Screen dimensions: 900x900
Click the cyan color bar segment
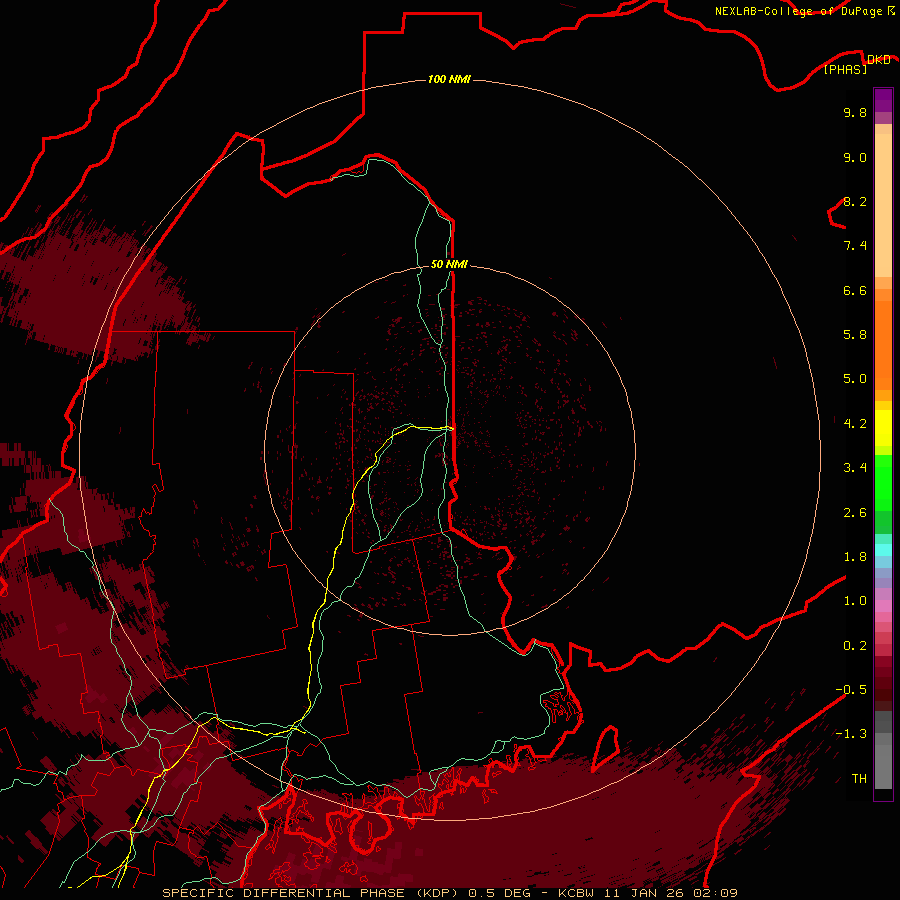coord(883,550)
